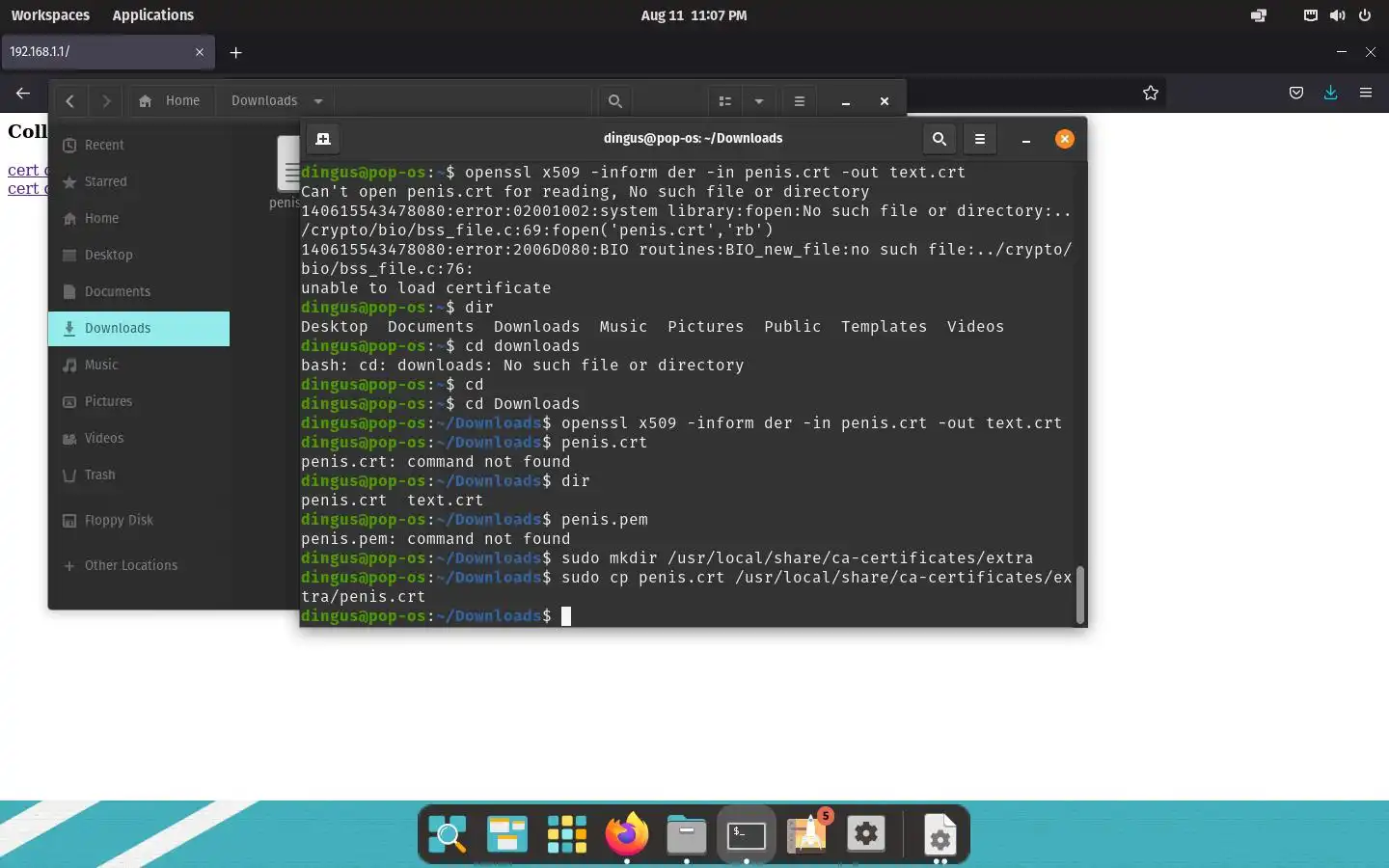The width and height of the screenshot is (1389, 868).
Task: Click the terminal search icon
Action: [939, 139]
